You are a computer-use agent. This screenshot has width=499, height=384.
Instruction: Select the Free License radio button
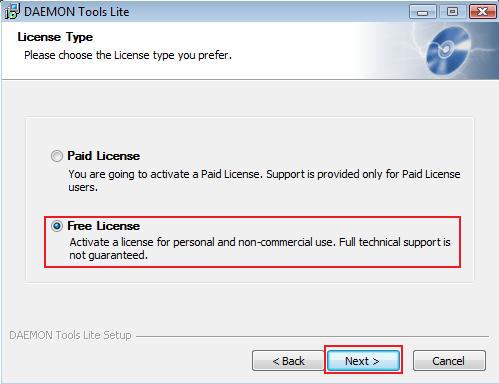57,226
